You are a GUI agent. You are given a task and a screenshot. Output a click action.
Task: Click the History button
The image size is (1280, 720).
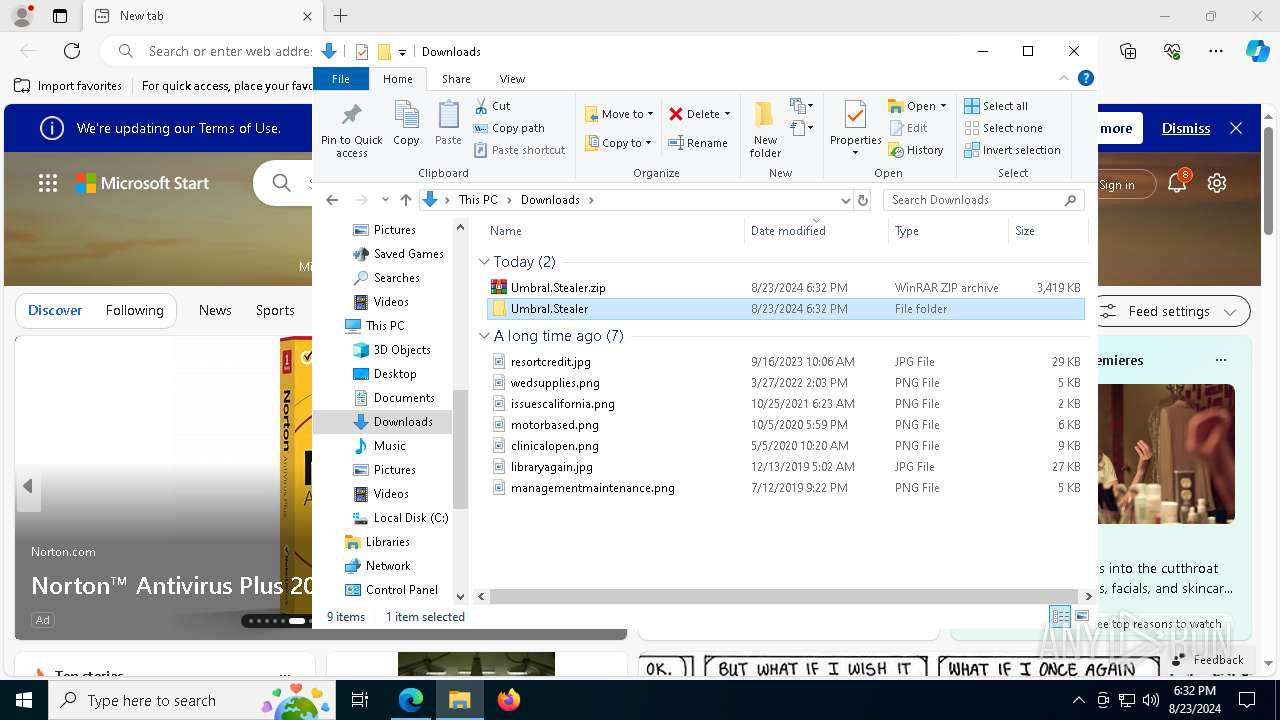pos(915,150)
